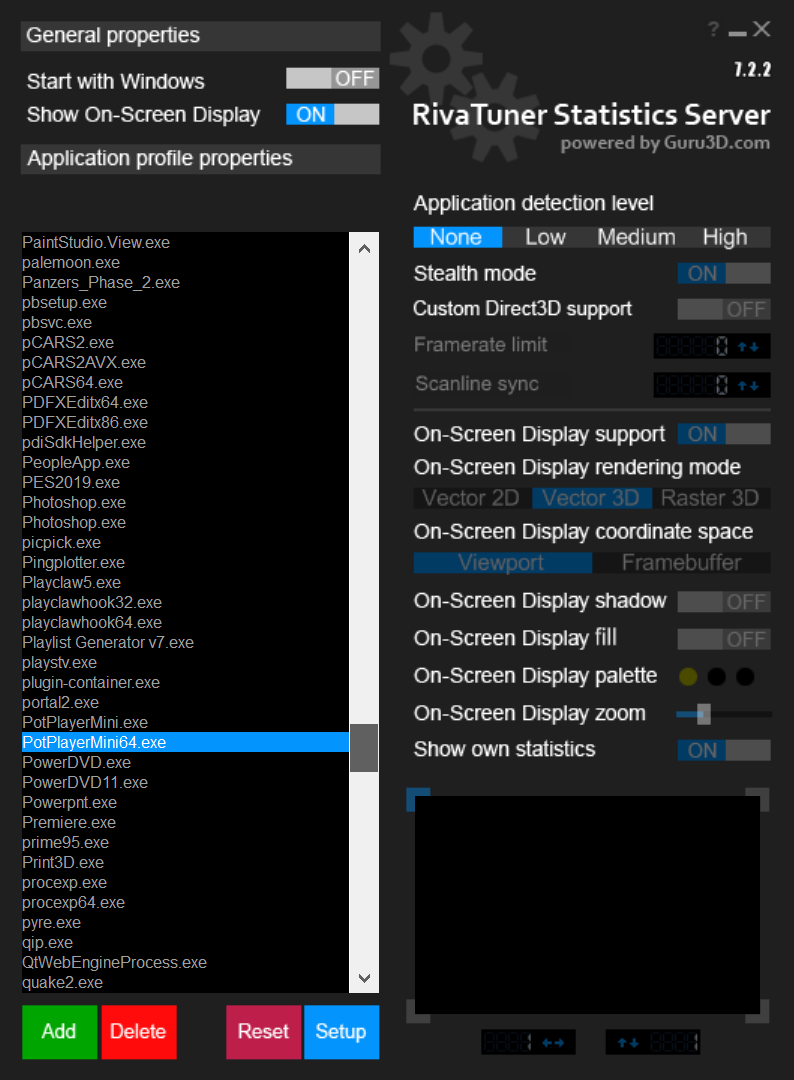
Task: Enable On-Screen Display shadow
Action: [724, 602]
